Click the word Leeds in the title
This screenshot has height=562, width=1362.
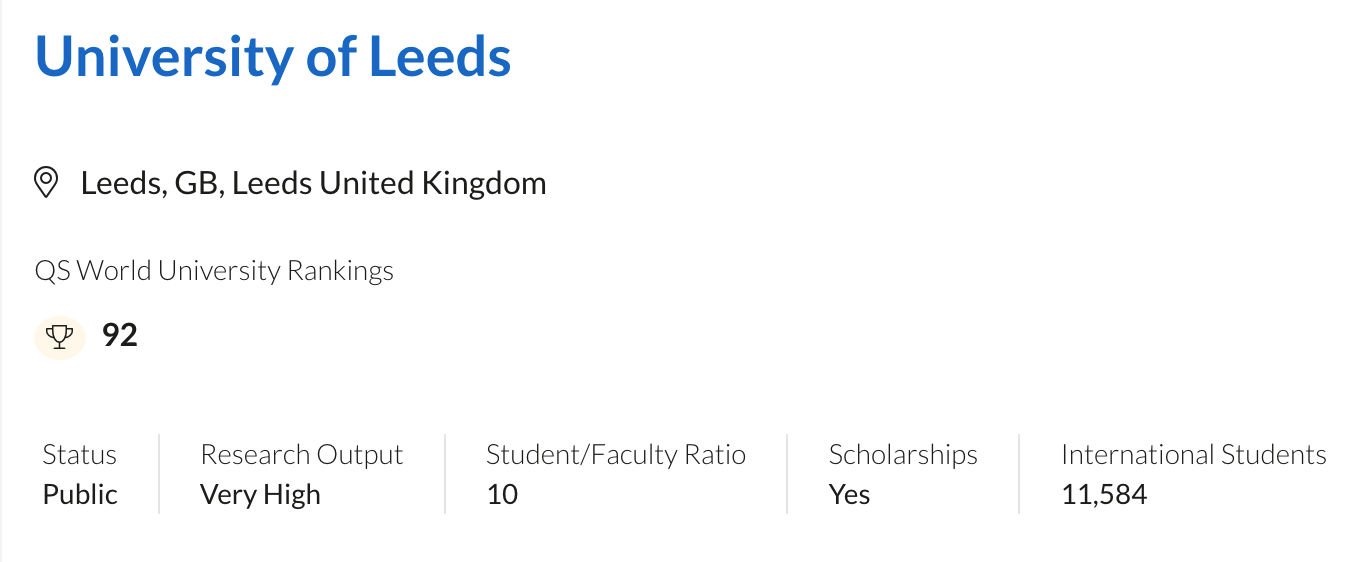[x=440, y=57]
